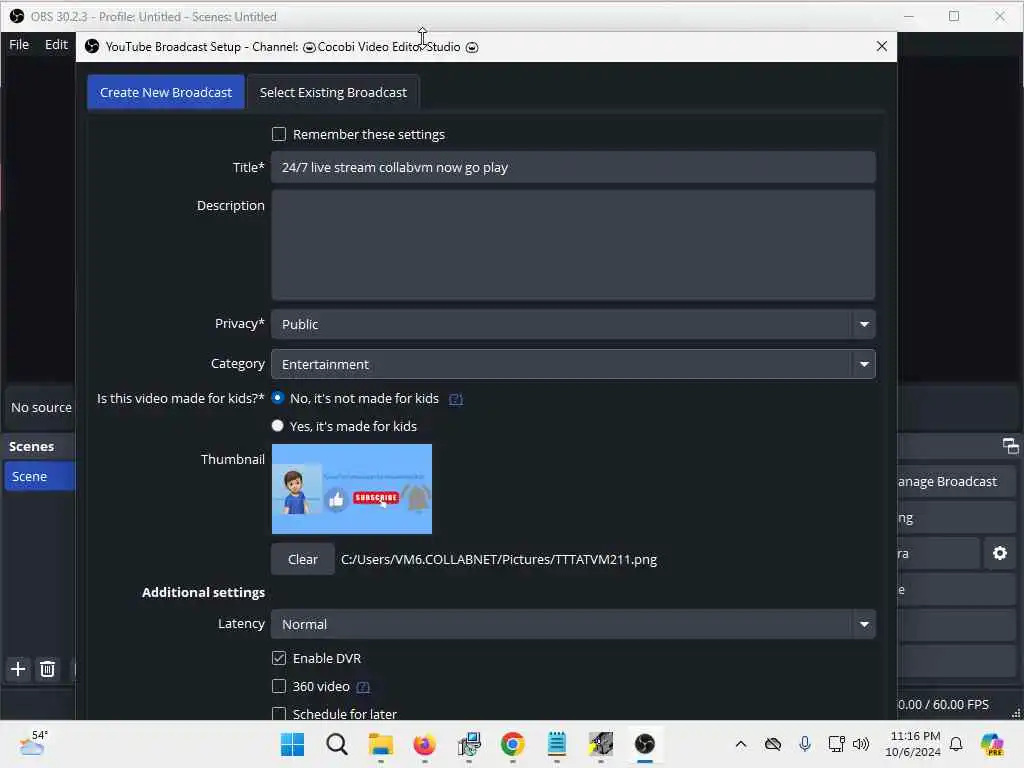The height and width of the screenshot is (768, 1024).
Task: Launch Google Chrome from the taskbar
Action: point(513,744)
